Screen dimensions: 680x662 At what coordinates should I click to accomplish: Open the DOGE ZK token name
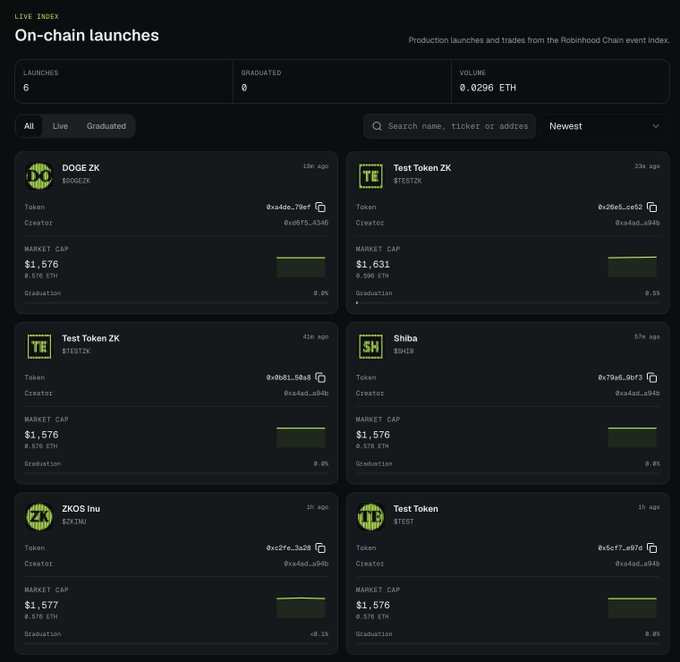(81, 168)
